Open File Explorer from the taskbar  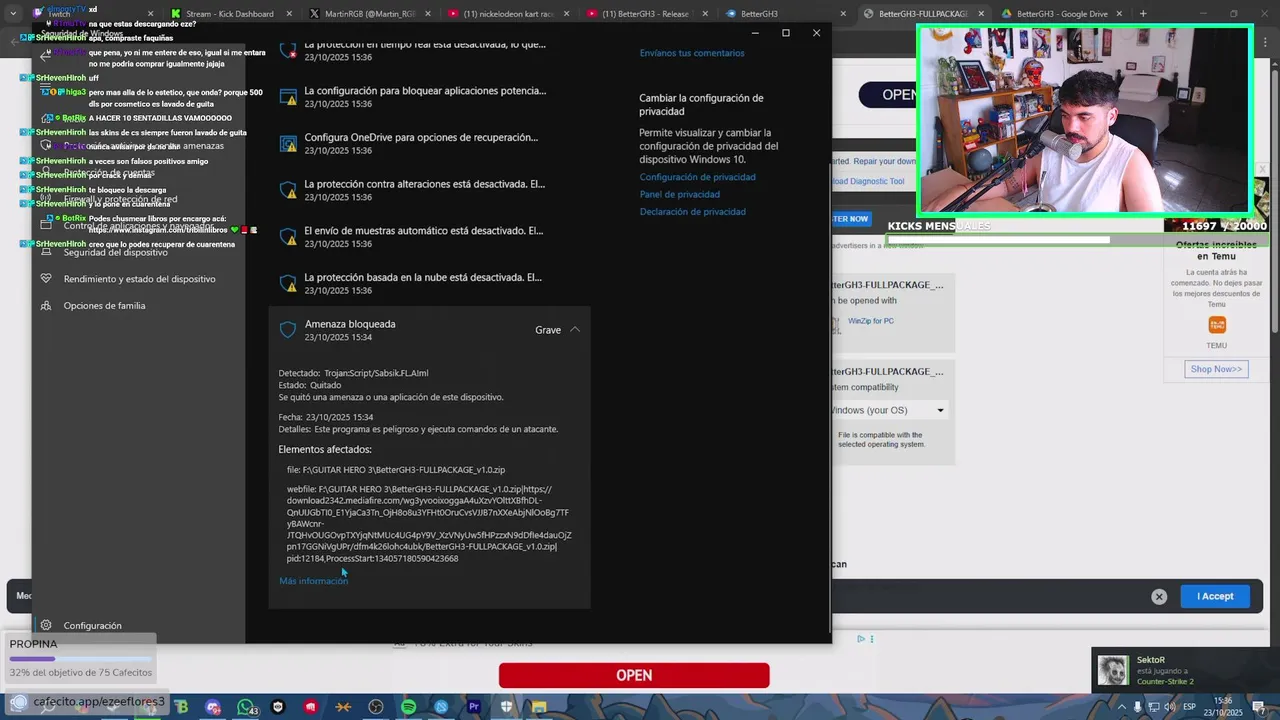pyautogui.click(x=539, y=707)
